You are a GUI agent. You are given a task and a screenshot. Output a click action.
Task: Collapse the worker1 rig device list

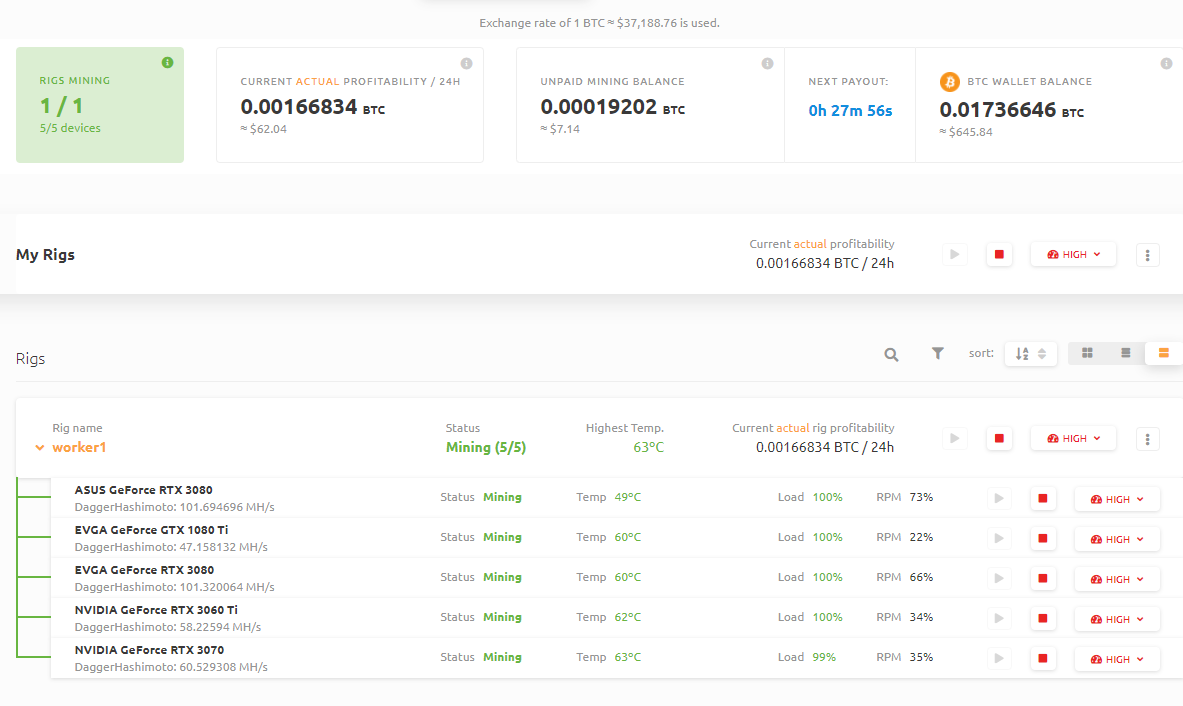tap(40, 448)
